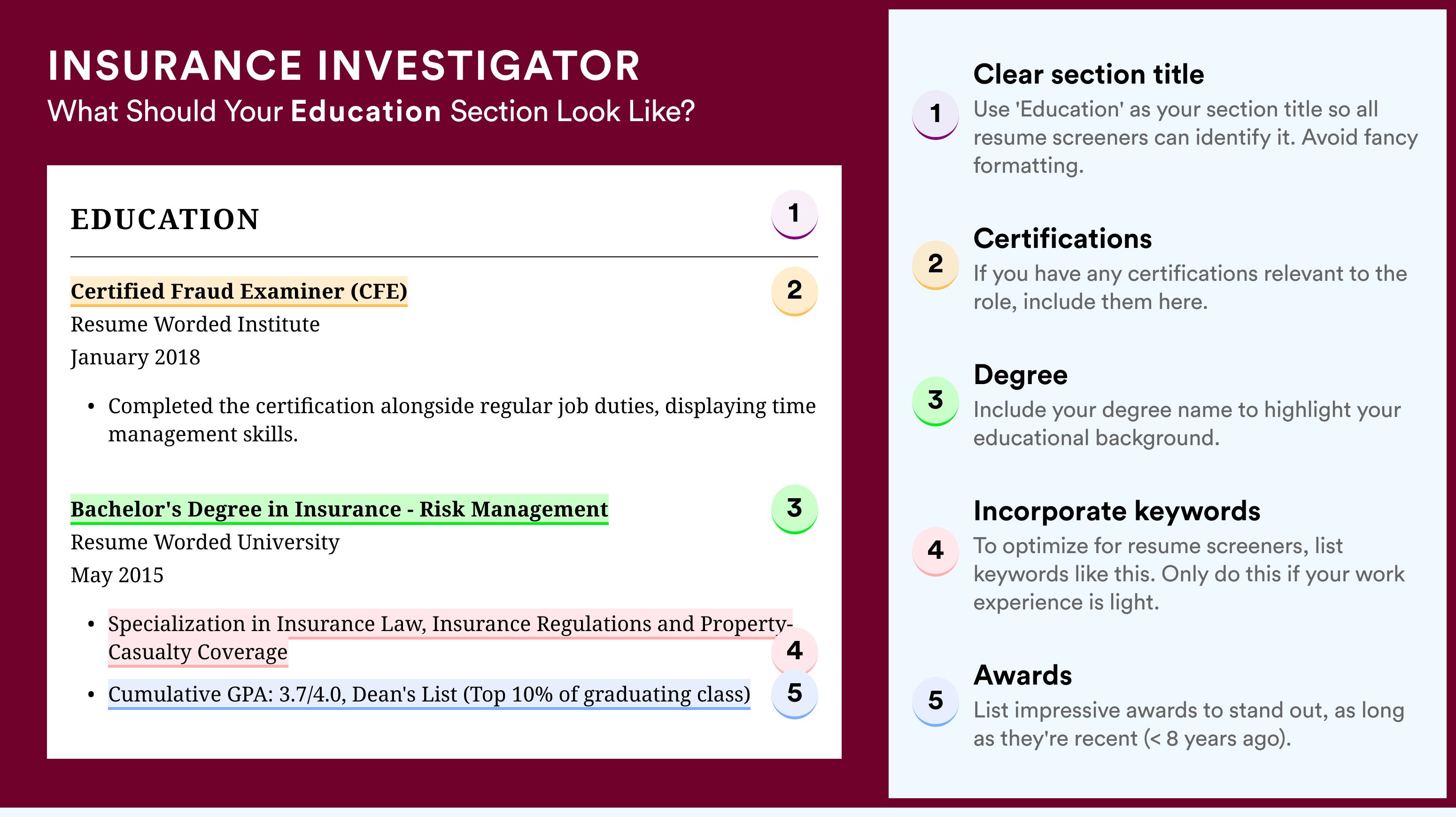
Task: Click the INSURANCE INVESTIGATOR headline
Action: [x=344, y=66]
